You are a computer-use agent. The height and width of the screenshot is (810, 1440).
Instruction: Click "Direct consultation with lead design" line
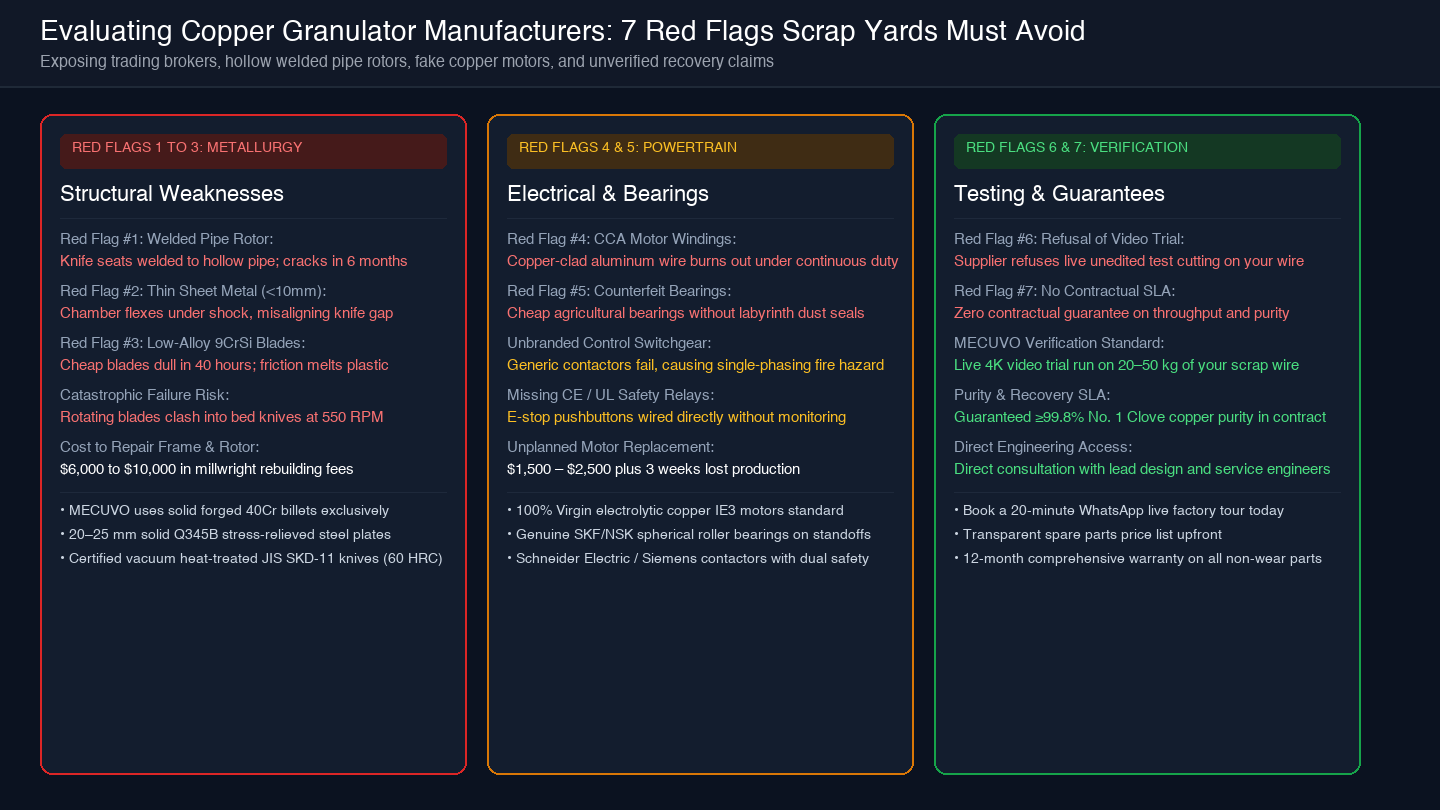1143,469
